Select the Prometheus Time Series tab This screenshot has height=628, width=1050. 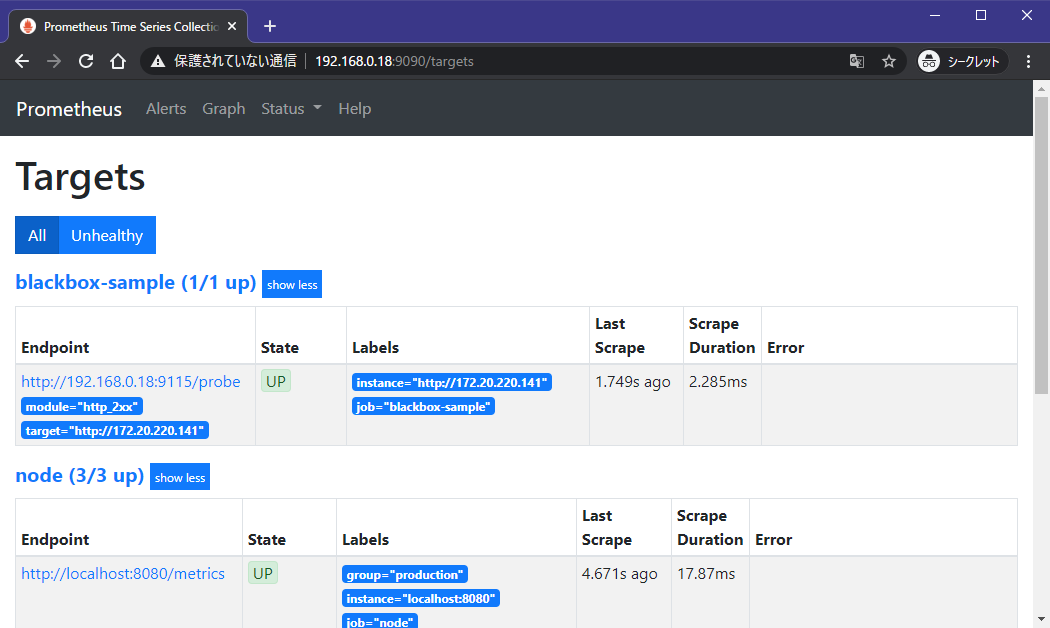[128, 27]
